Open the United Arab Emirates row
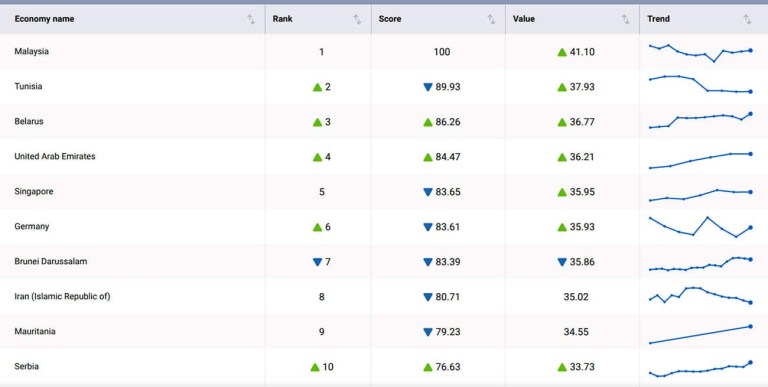The height and width of the screenshot is (387, 768). 384,156
